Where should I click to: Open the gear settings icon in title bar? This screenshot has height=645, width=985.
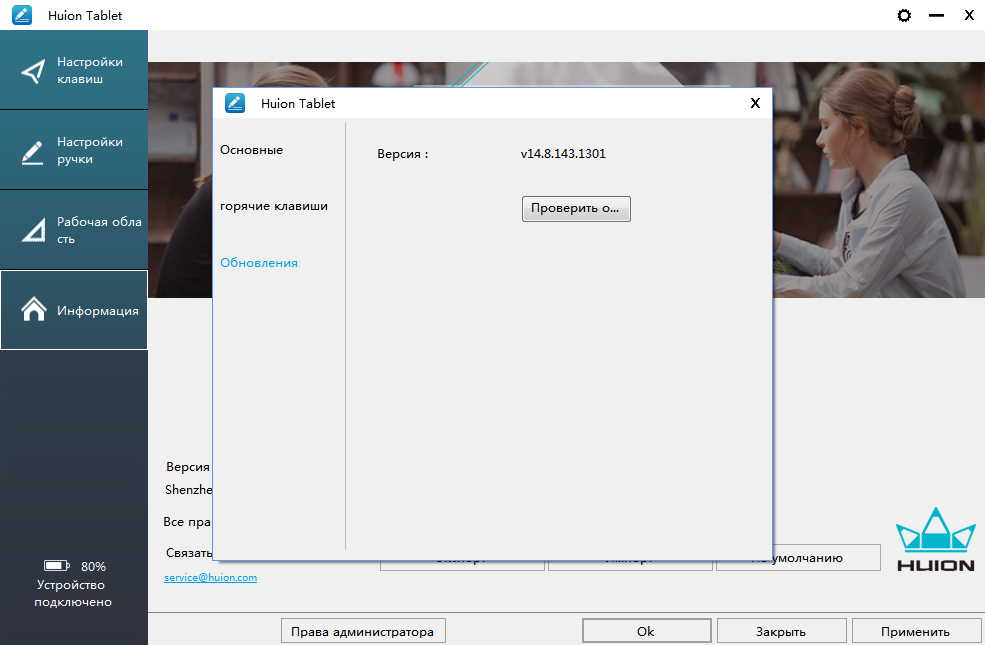[905, 16]
